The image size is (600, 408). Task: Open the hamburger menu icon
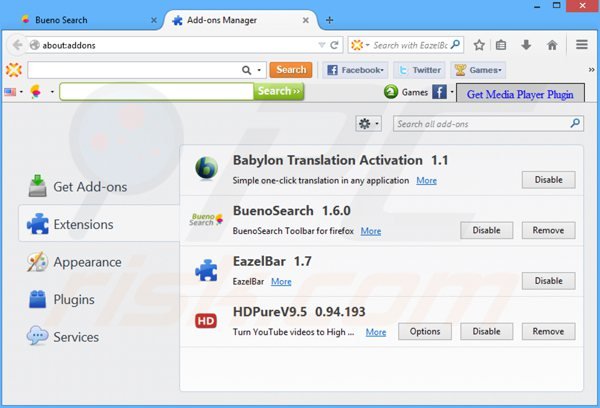coord(581,45)
